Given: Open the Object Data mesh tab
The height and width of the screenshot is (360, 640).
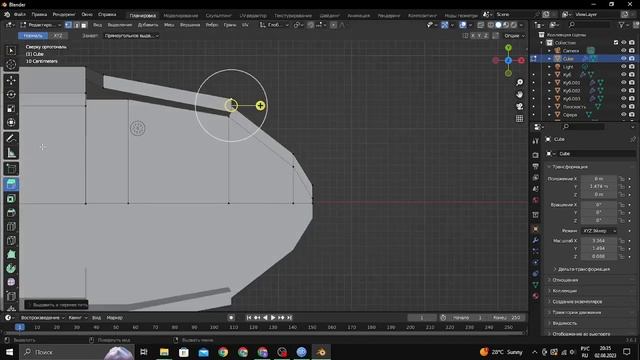Looking at the screenshot, I should coord(536,284).
